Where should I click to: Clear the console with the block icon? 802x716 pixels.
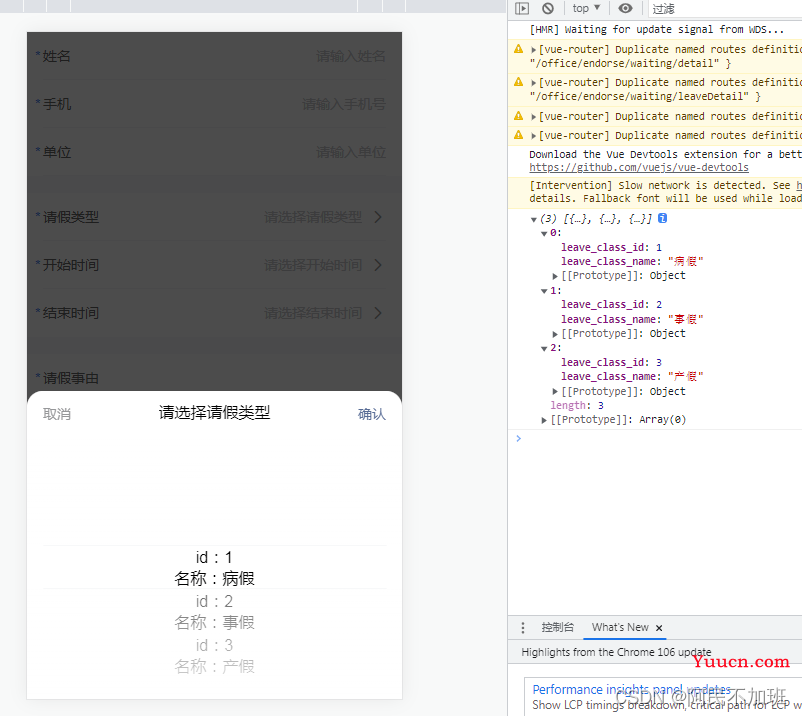tap(548, 8)
